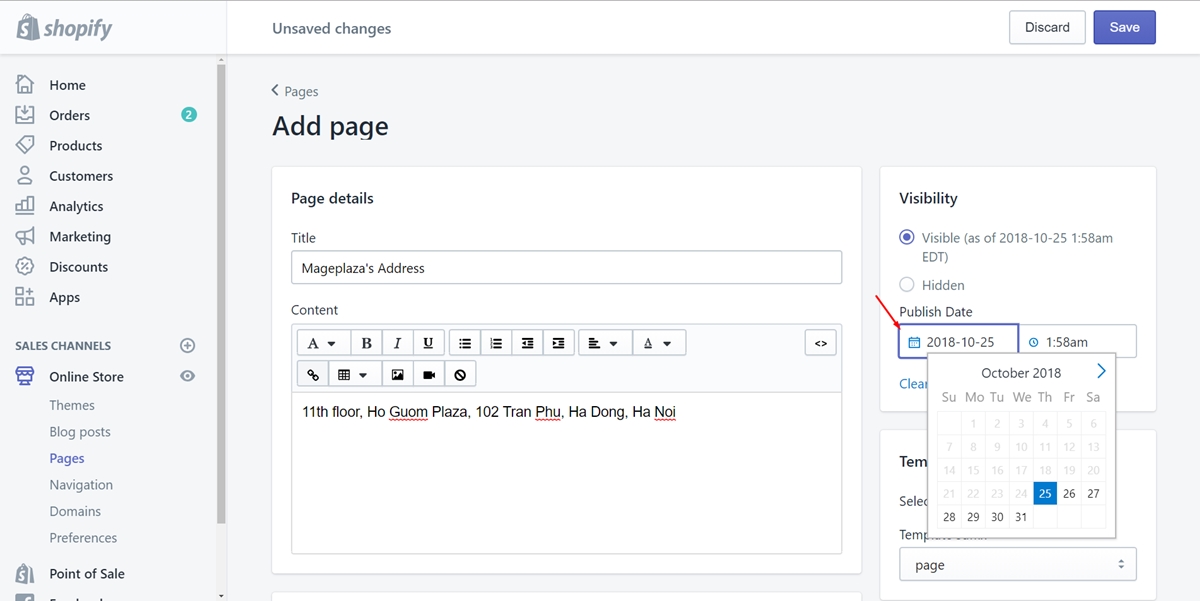
Task: Click the outdent icon
Action: (527, 343)
